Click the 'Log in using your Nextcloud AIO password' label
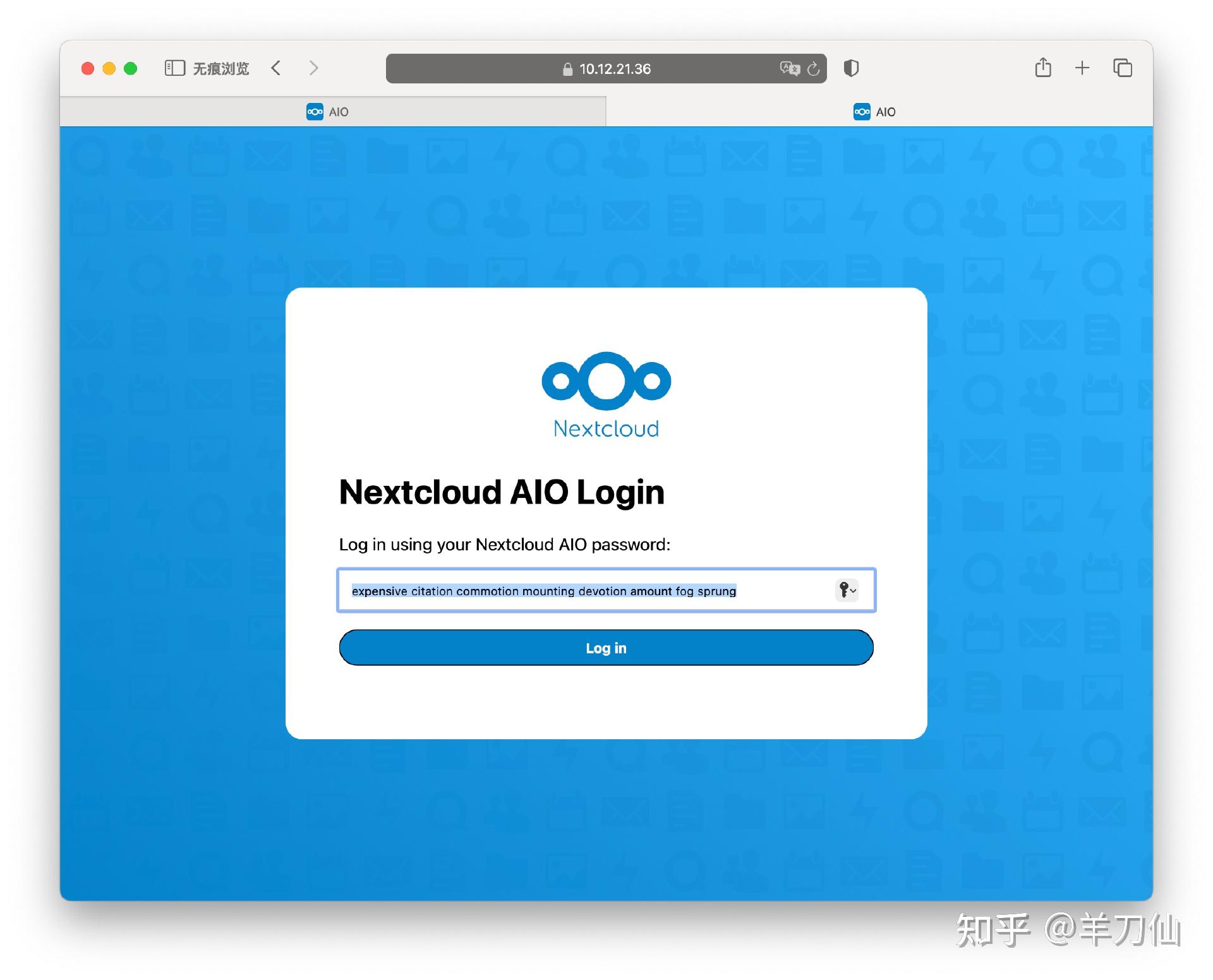1213x980 pixels. click(504, 545)
